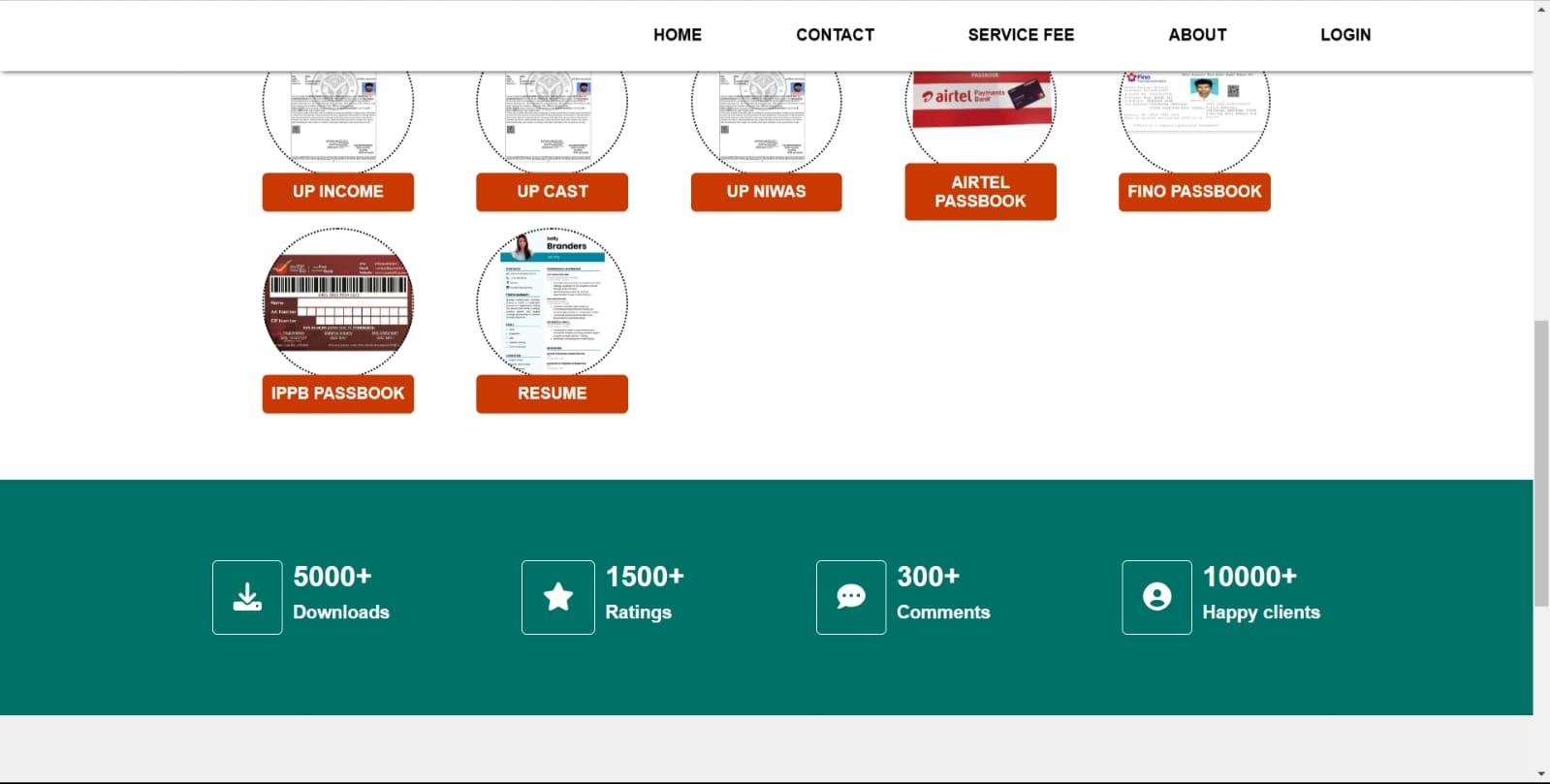Image resolution: width=1550 pixels, height=784 pixels.
Task: Click the '5000+' downloads count
Action: click(x=332, y=577)
